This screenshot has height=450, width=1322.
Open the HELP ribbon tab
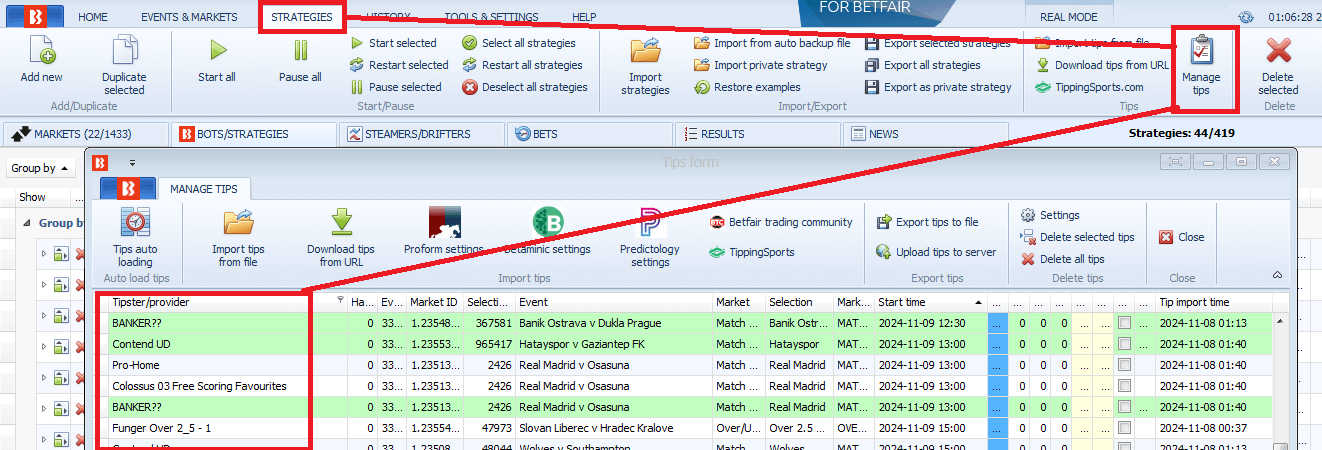[x=584, y=17]
